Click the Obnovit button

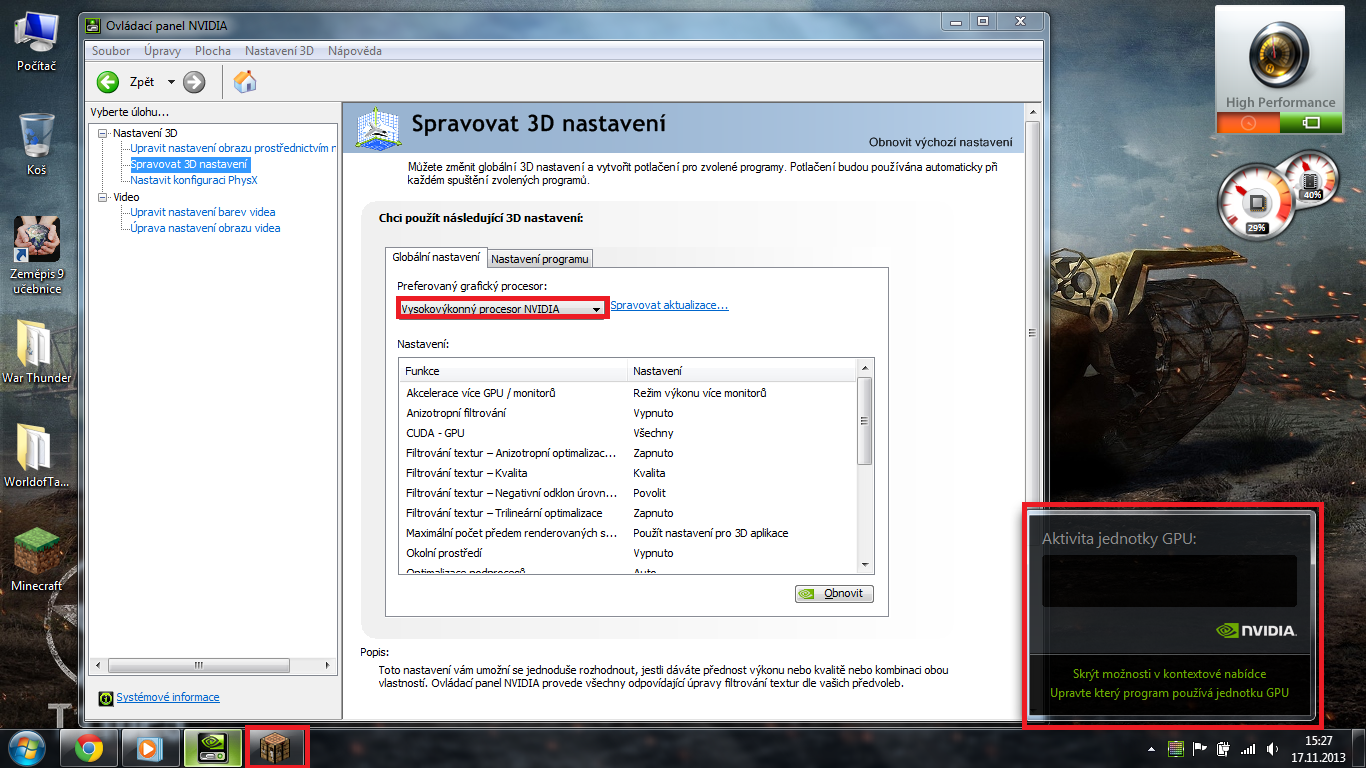(x=834, y=593)
